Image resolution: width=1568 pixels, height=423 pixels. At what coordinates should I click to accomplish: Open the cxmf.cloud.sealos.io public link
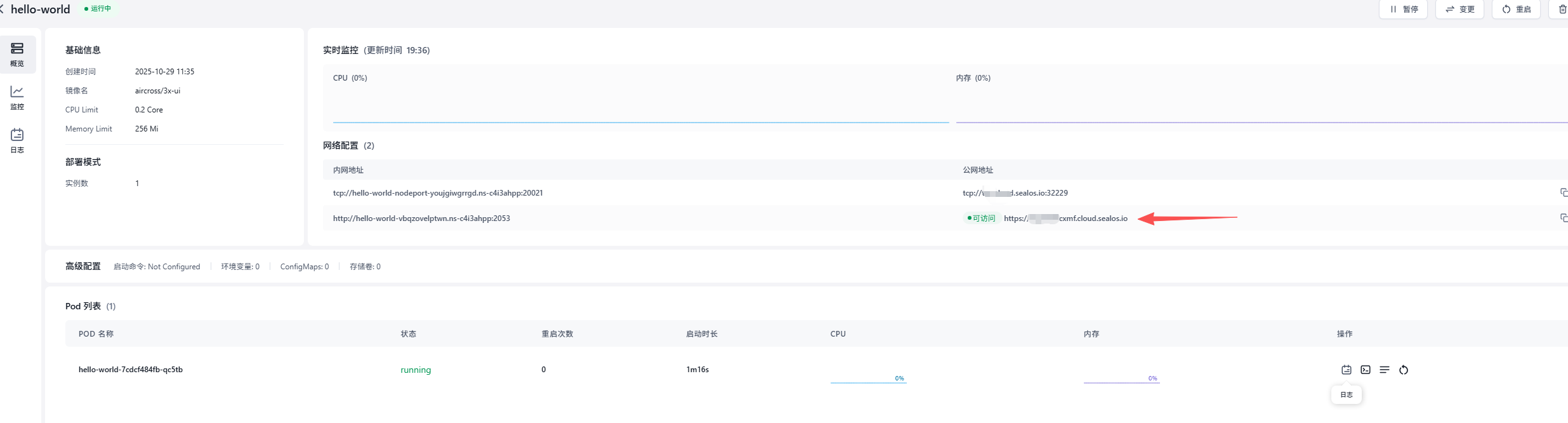(x=1065, y=218)
